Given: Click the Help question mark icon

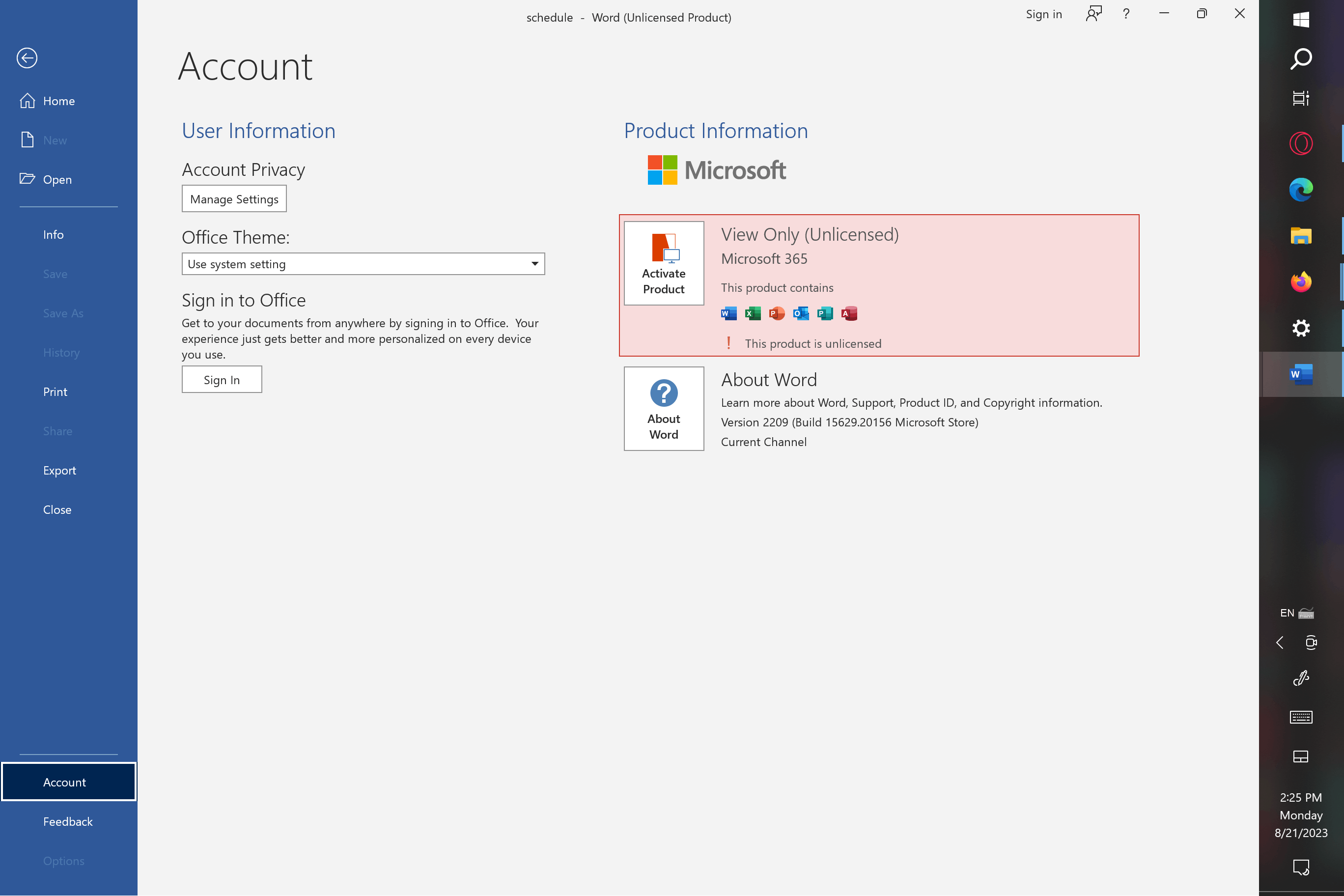Looking at the screenshot, I should (x=1126, y=14).
